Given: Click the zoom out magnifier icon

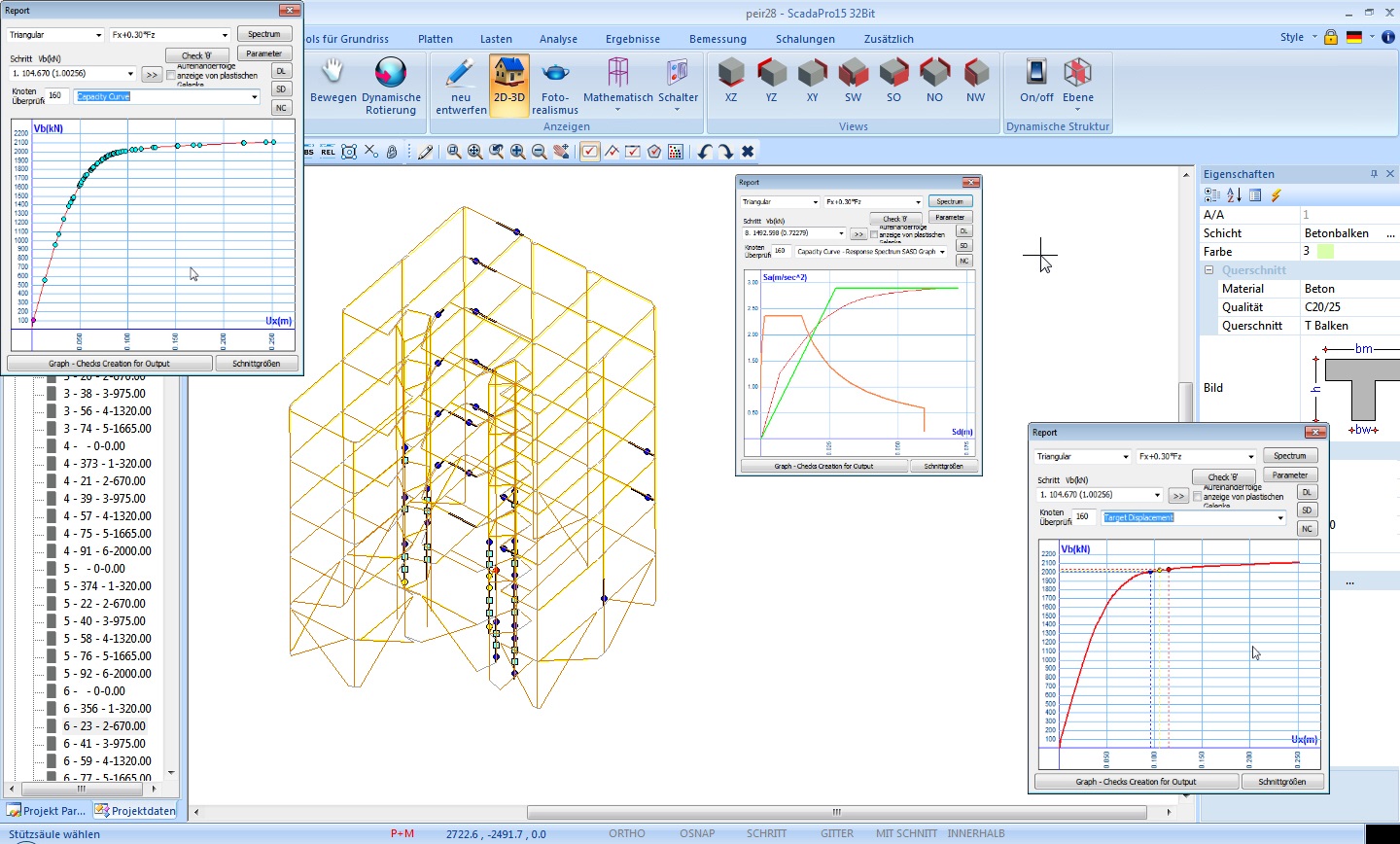Looking at the screenshot, I should click(539, 152).
